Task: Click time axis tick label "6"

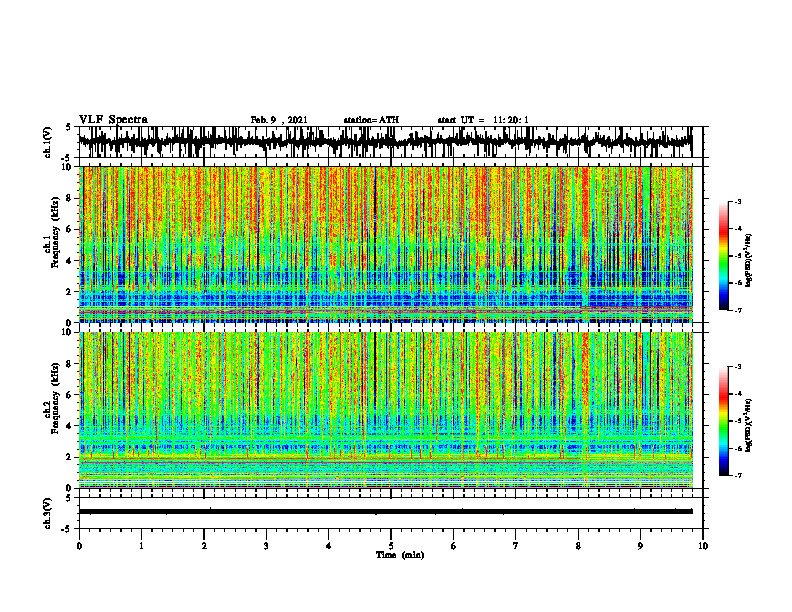Action: pos(454,546)
